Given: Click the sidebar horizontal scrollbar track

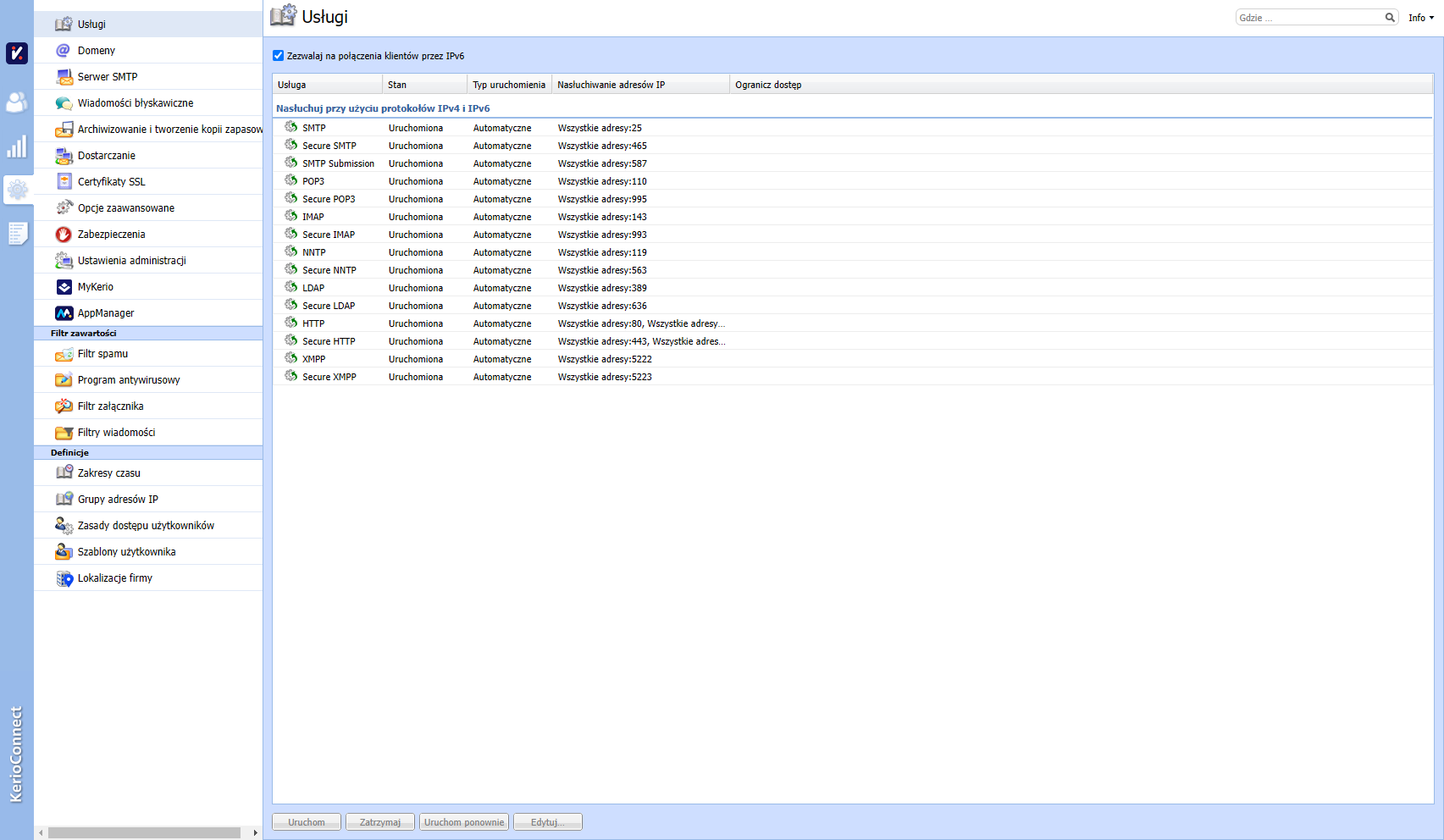Looking at the screenshot, I should [144, 833].
